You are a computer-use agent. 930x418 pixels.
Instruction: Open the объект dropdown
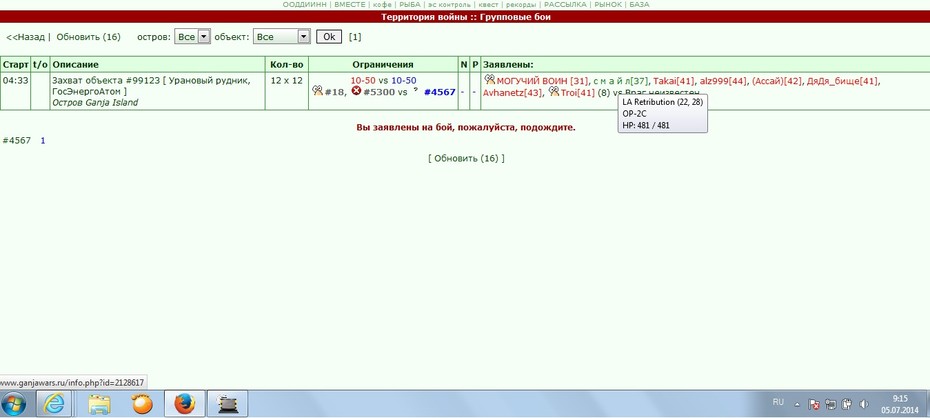coord(282,37)
